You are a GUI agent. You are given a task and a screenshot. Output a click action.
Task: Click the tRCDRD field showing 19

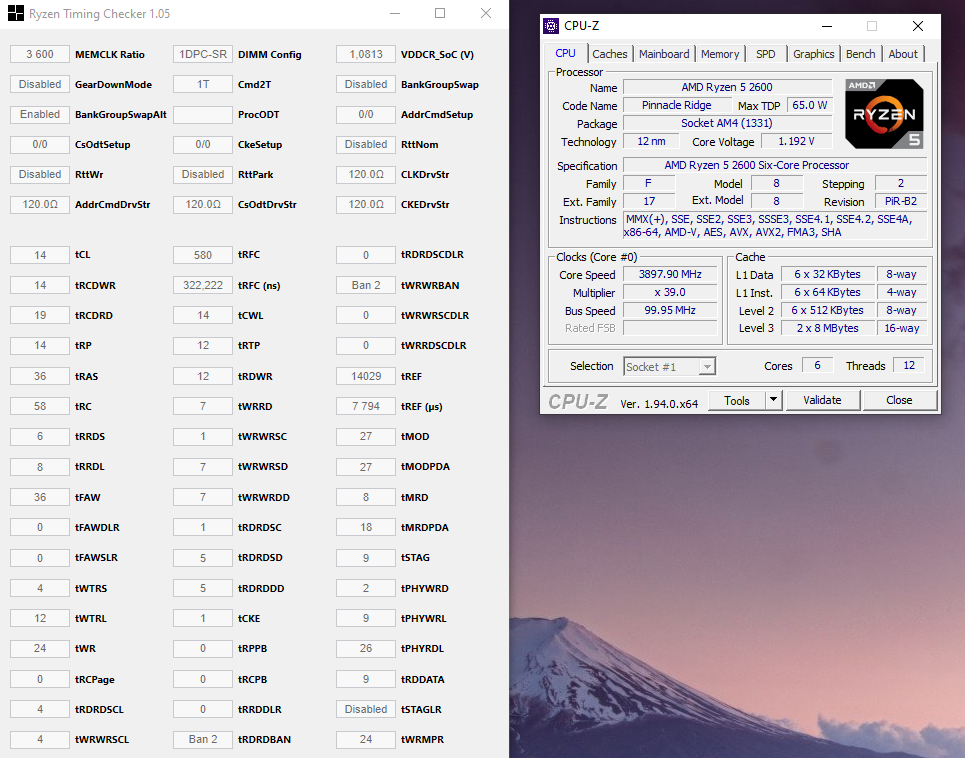(x=40, y=315)
